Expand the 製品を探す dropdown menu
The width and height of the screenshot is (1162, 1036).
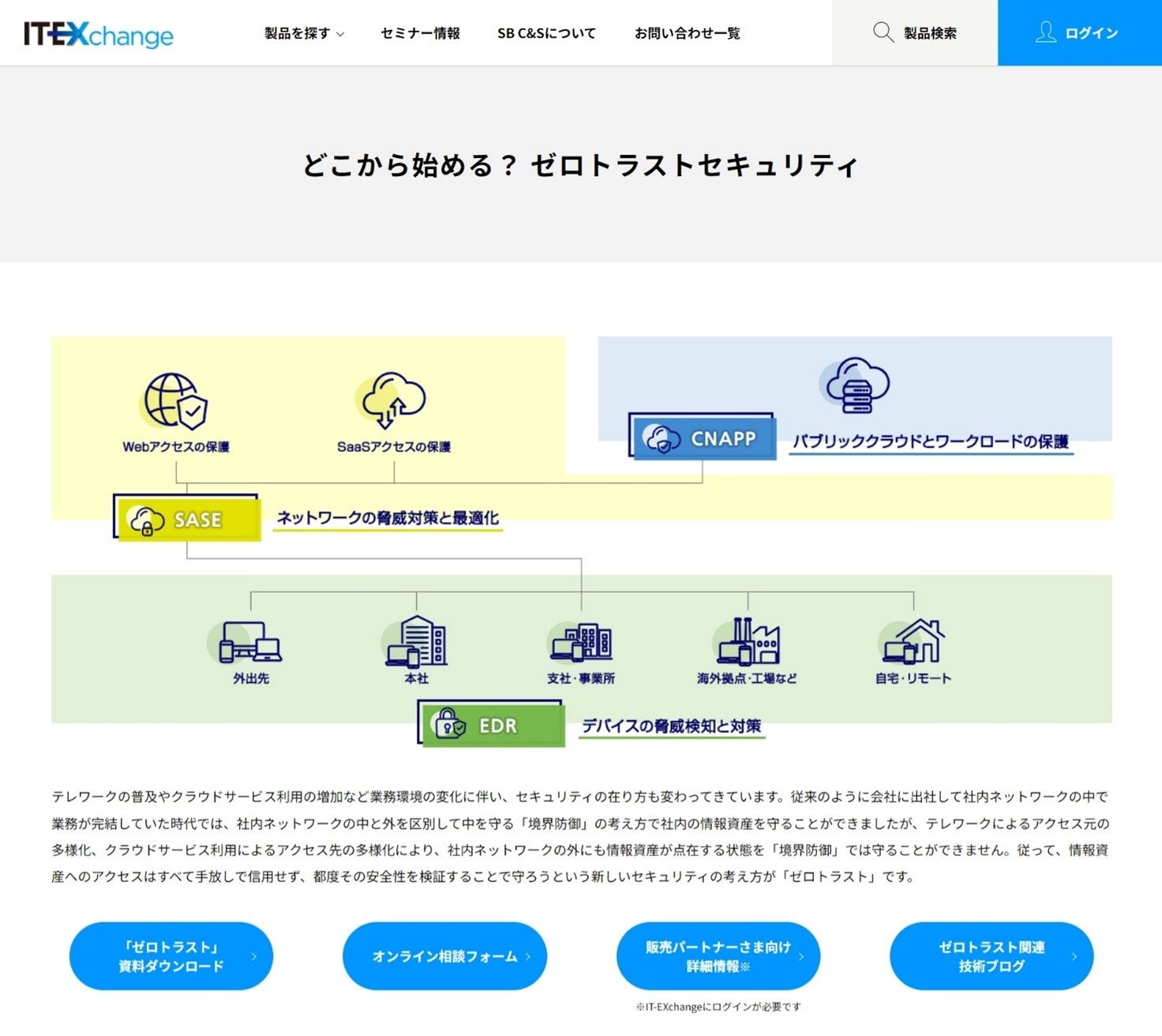coord(304,33)
